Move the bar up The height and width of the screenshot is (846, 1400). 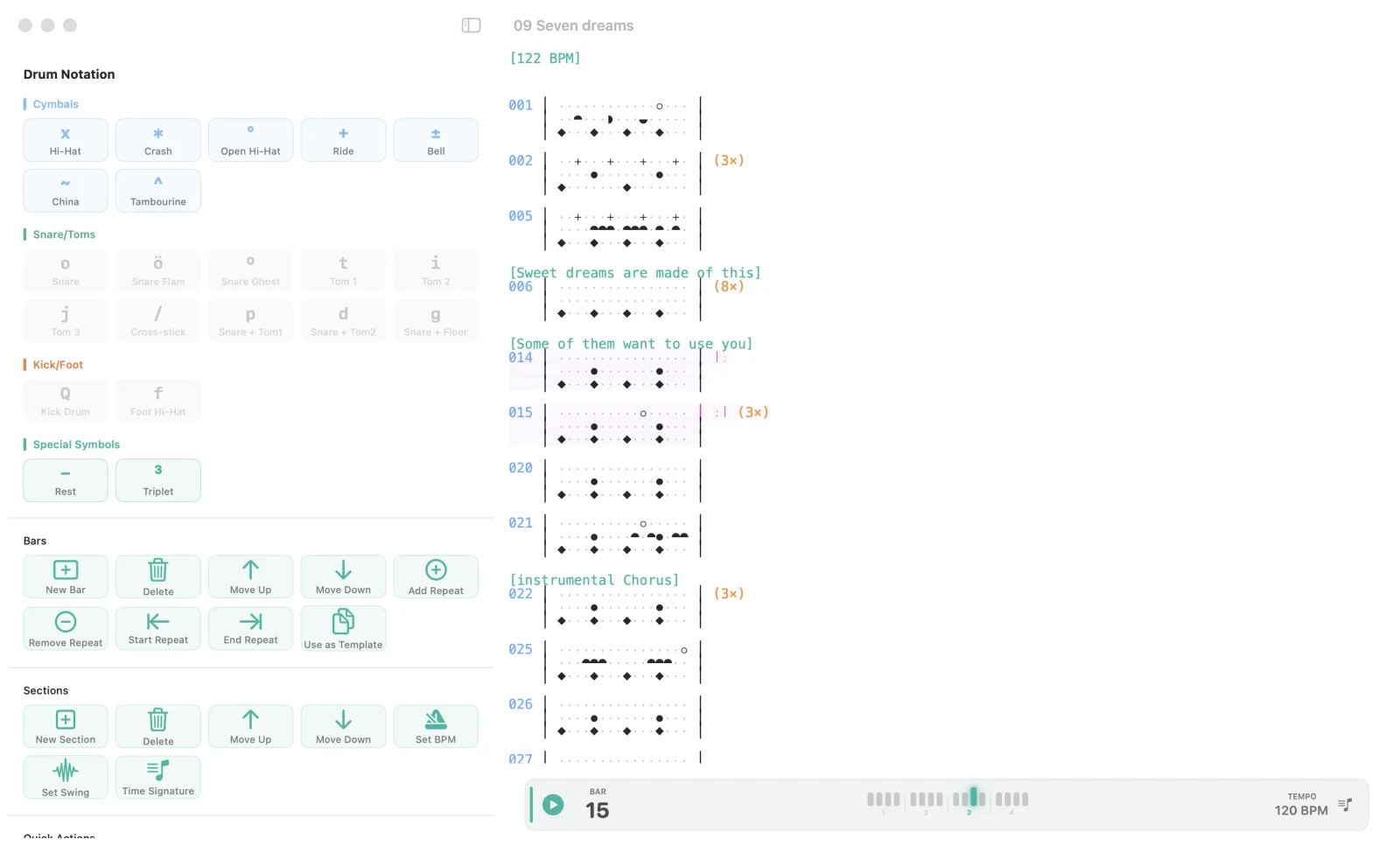[251, 577]
